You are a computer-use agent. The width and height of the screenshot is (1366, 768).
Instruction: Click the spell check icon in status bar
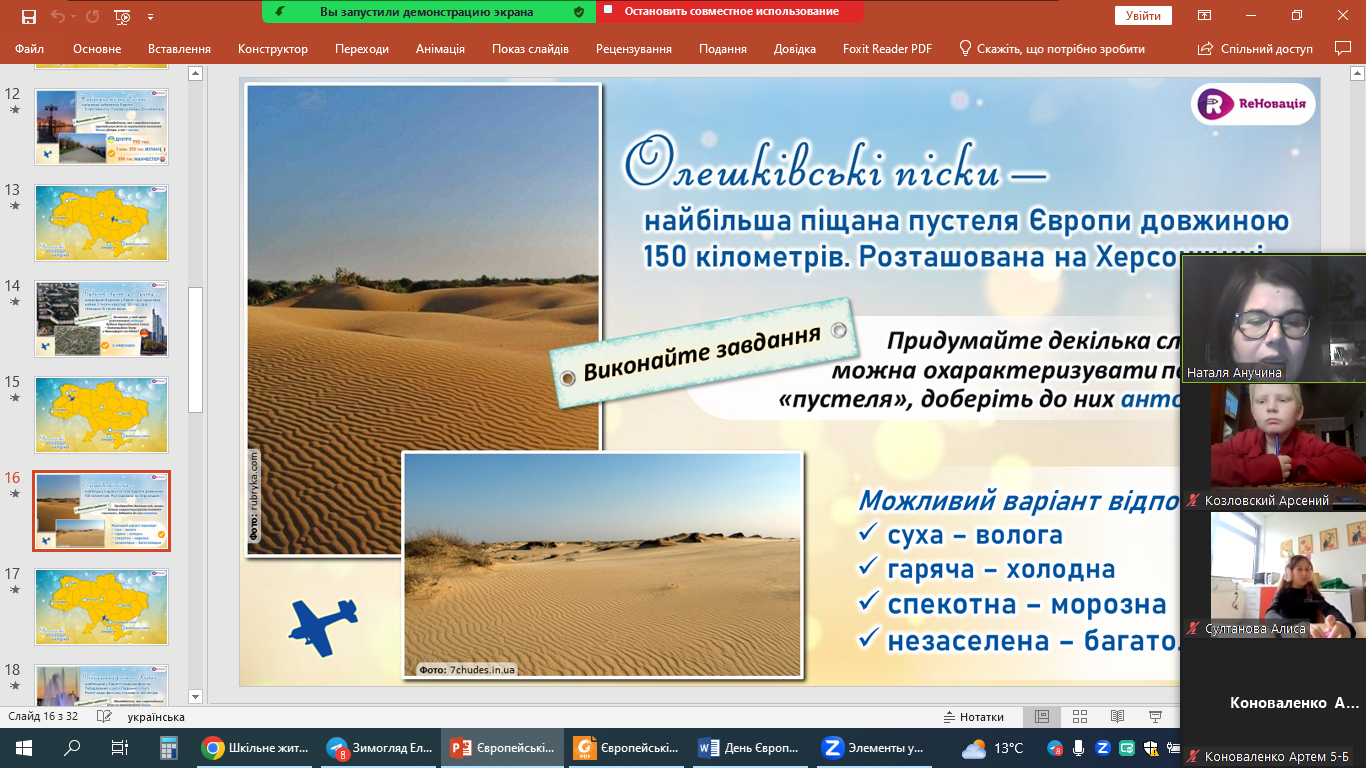click(103, 717)
